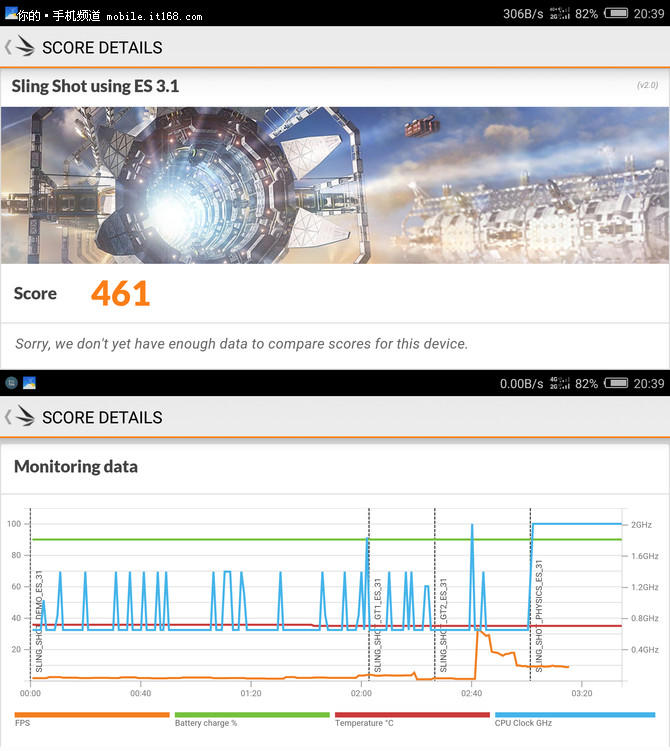Select the not enough data comparison message
Viewport: 670px width, 751px height.
click(241, 344)
